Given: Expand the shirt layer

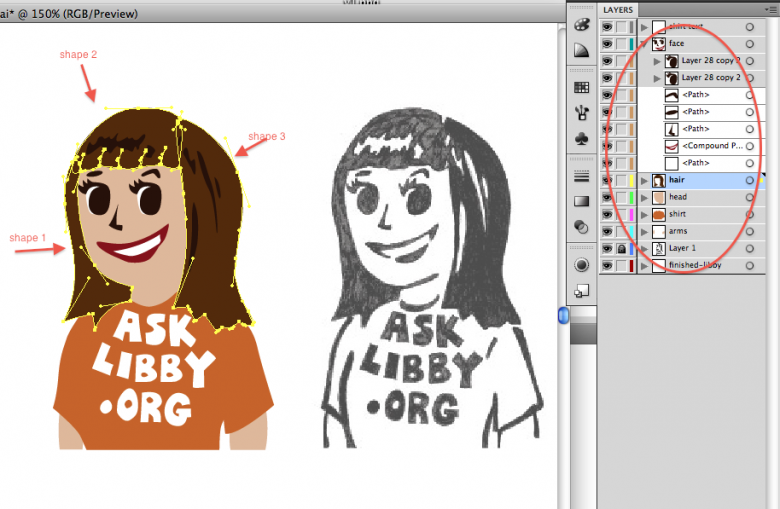Looking at the screenshot, I should 644,214.
